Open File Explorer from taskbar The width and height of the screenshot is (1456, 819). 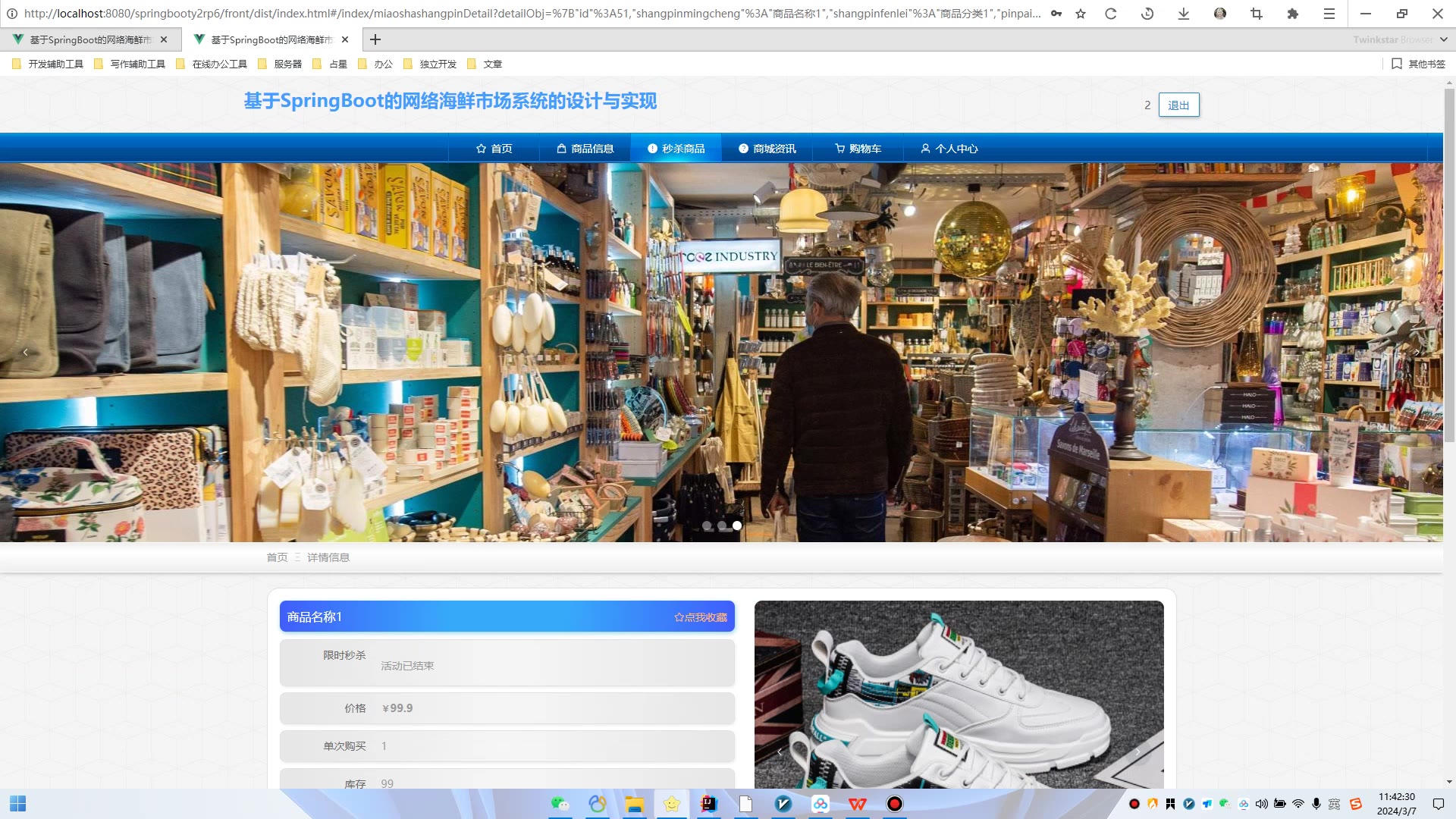pos(634,804)
